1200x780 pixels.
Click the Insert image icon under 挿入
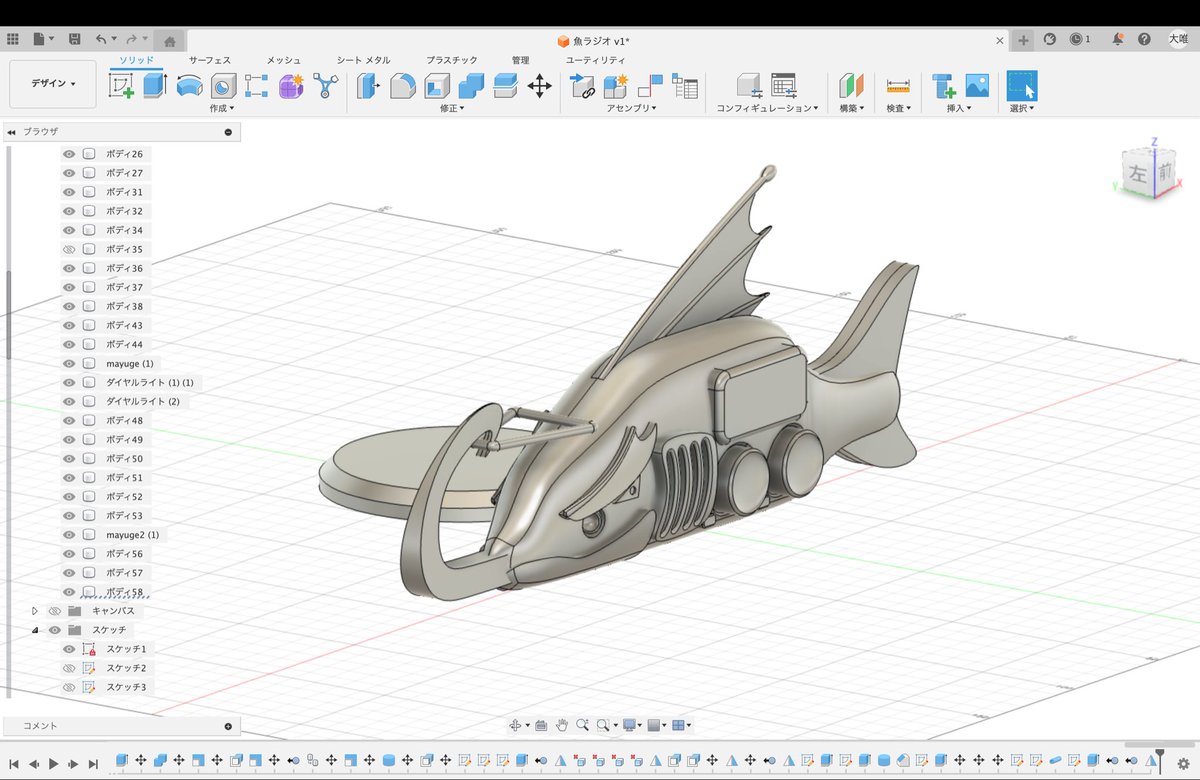(977, 85)
